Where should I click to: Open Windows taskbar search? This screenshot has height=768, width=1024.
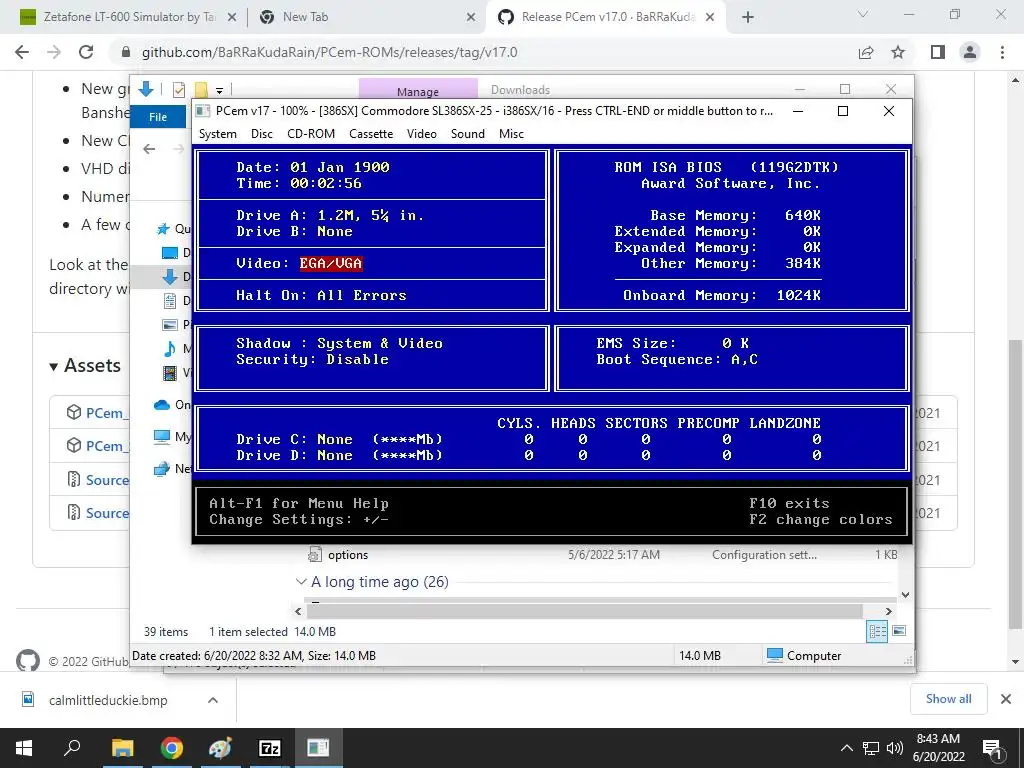tap(72, 748)
